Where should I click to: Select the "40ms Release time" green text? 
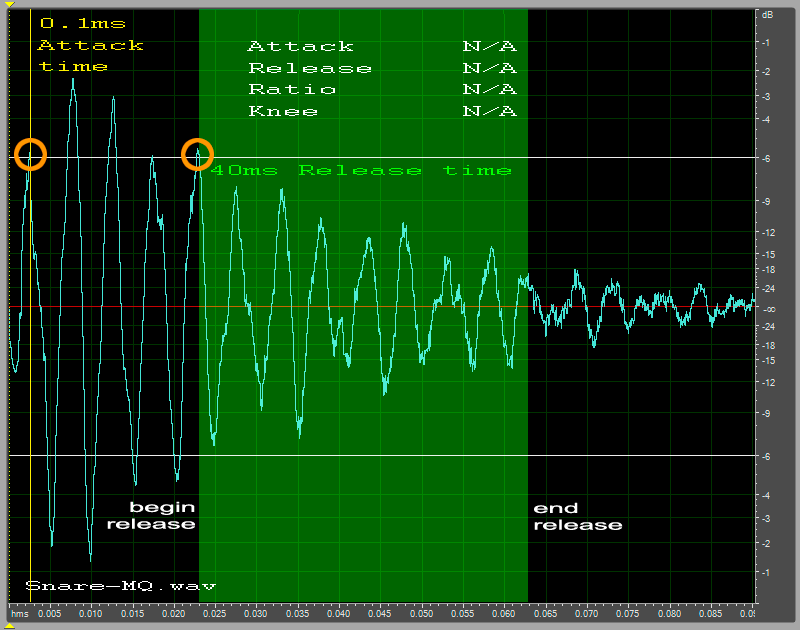tap(361, 171)
